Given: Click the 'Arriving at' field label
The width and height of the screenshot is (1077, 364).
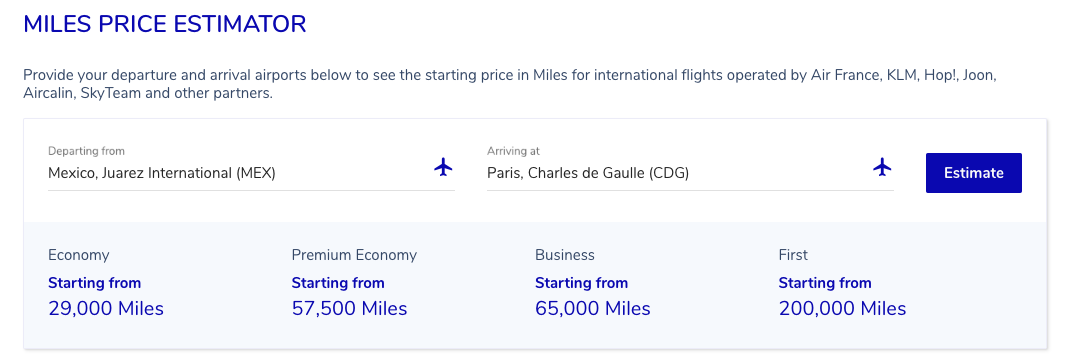Looking at the screenshot, I should [515, 151].
